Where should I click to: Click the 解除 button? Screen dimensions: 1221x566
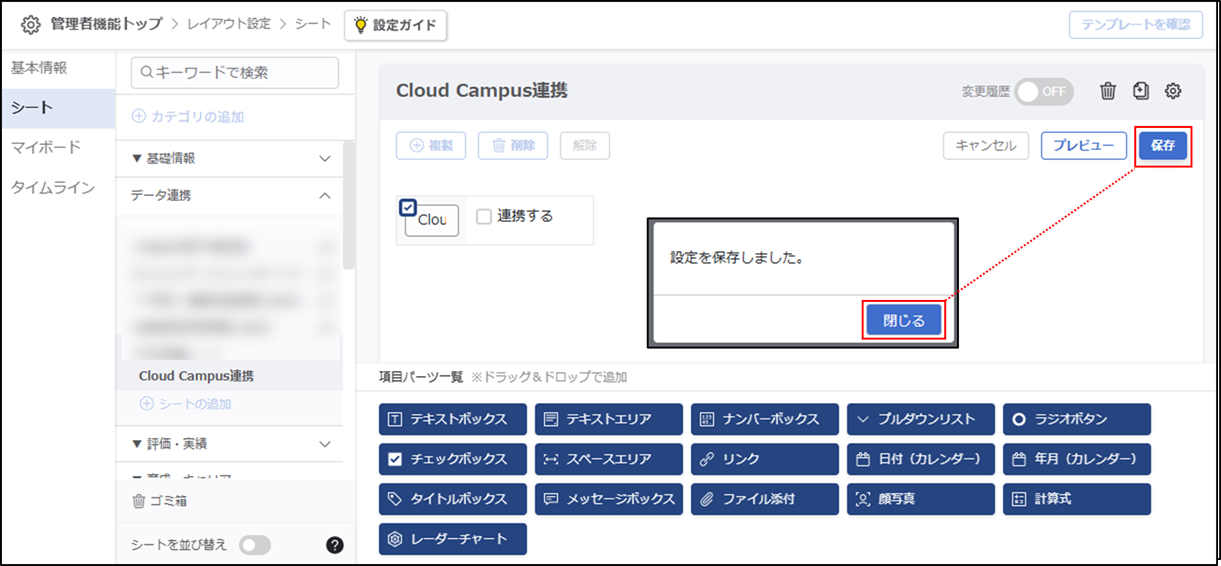[x=585, y=145]
